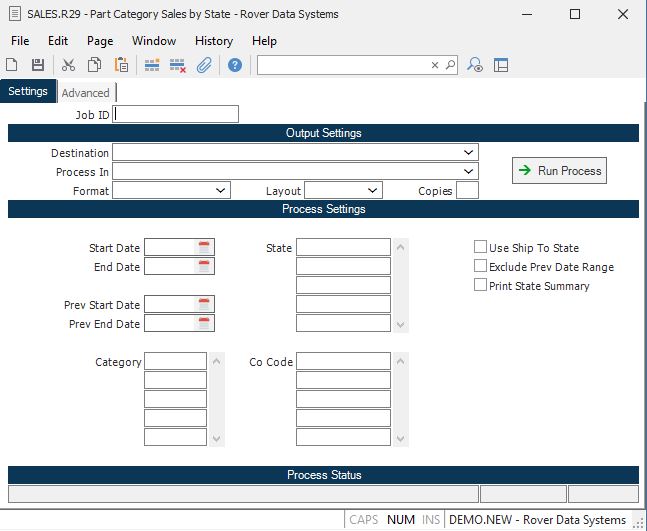The image size is (647, 531).
Task: Click the Save floppy disk icon
Action: [x=38, y=65]
